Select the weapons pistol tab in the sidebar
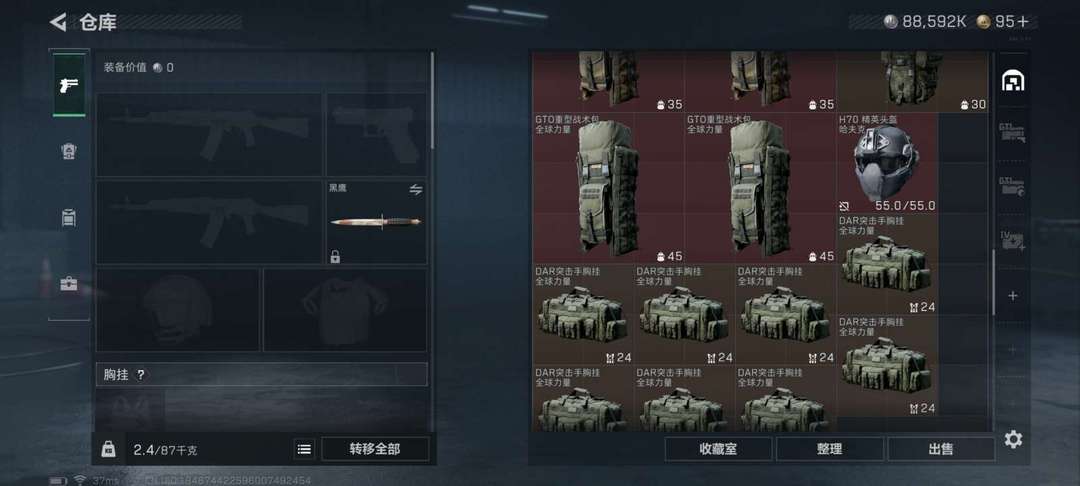 [69, 85]
